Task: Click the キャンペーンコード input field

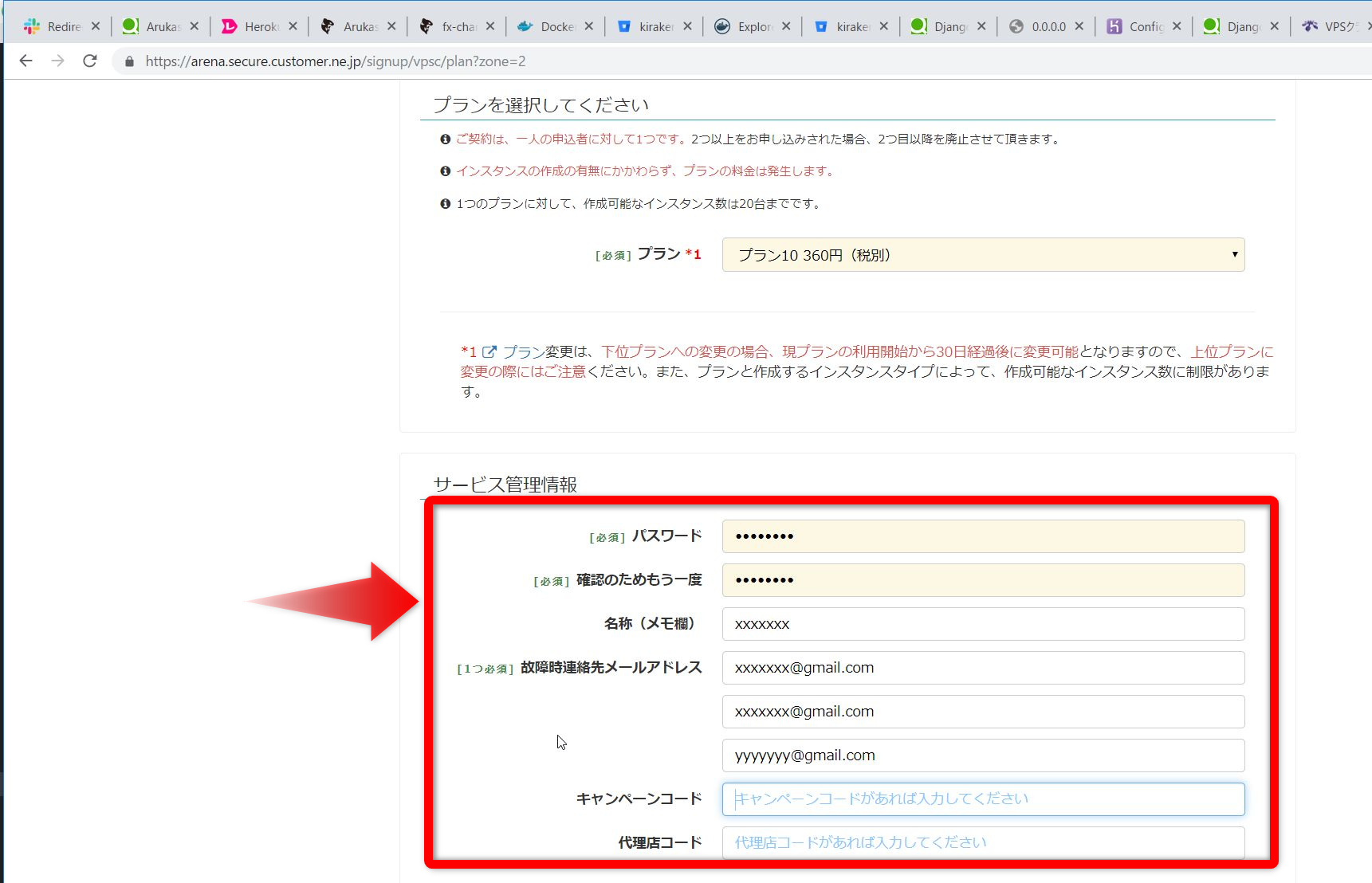Action: pyautogui.click(x=982, y=799)
